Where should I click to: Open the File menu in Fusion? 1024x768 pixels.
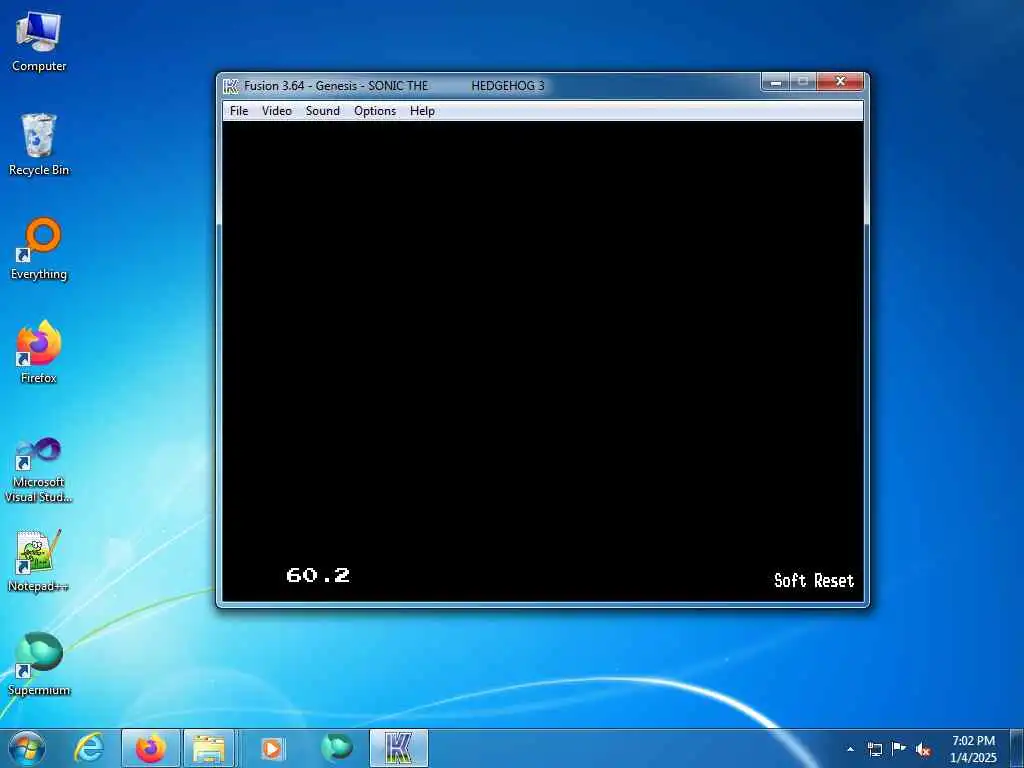(239, 111)
